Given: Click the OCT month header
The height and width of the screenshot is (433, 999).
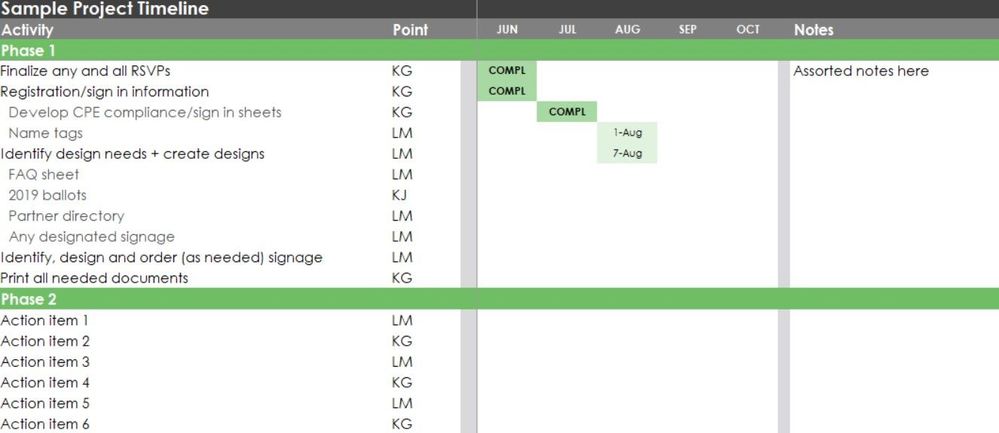Looking at the screenshot, I should coord(748,30).
